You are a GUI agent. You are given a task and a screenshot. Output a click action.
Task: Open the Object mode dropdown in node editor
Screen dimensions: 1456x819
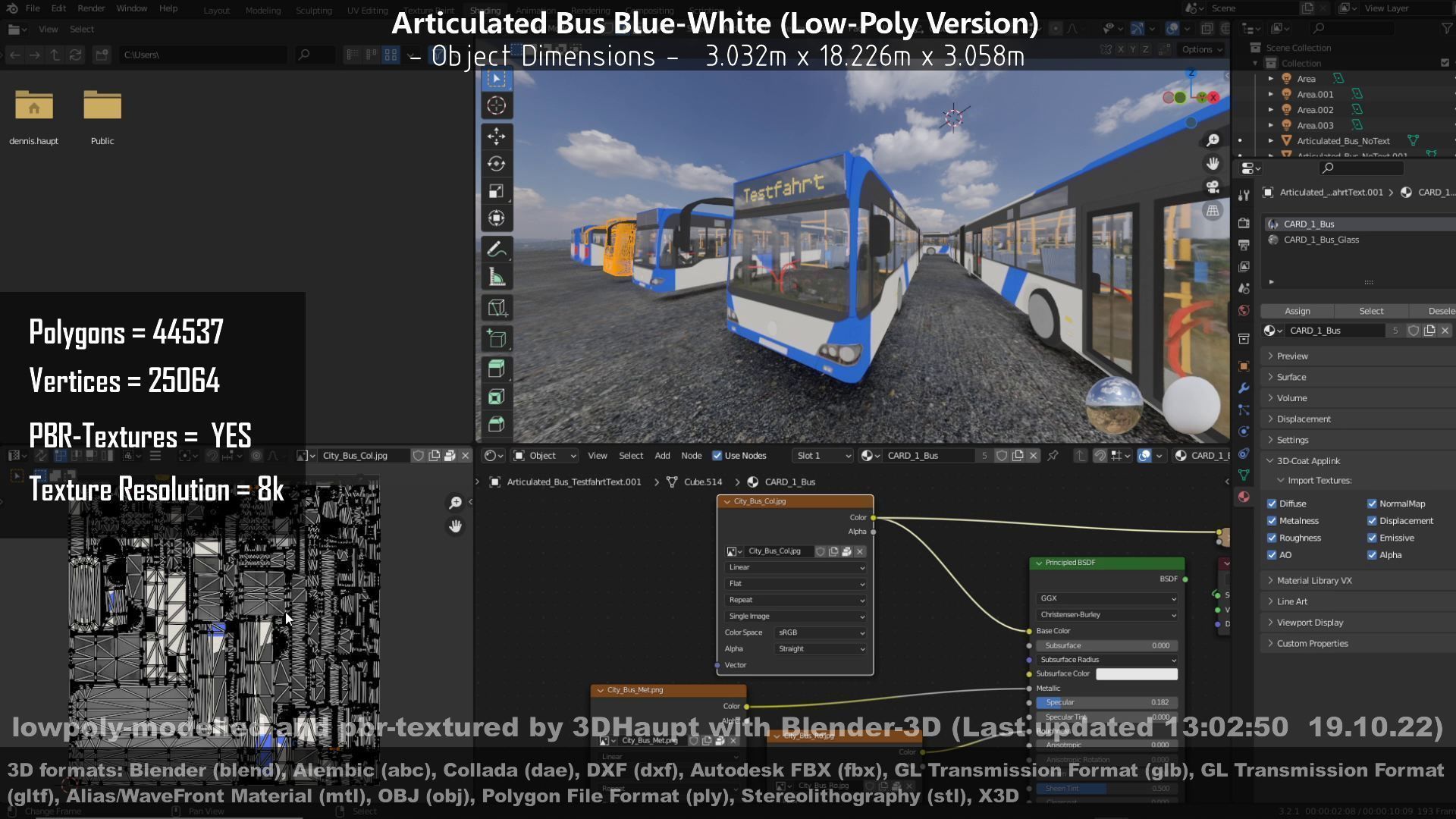[x=545, y=456]
